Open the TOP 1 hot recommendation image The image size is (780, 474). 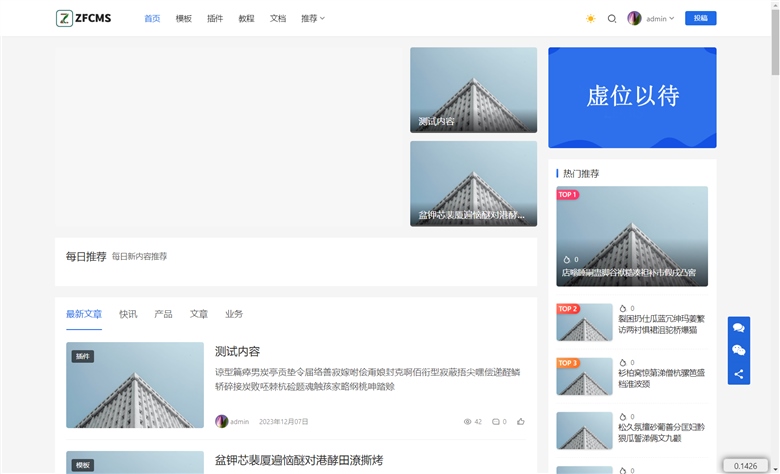[632, 236]
